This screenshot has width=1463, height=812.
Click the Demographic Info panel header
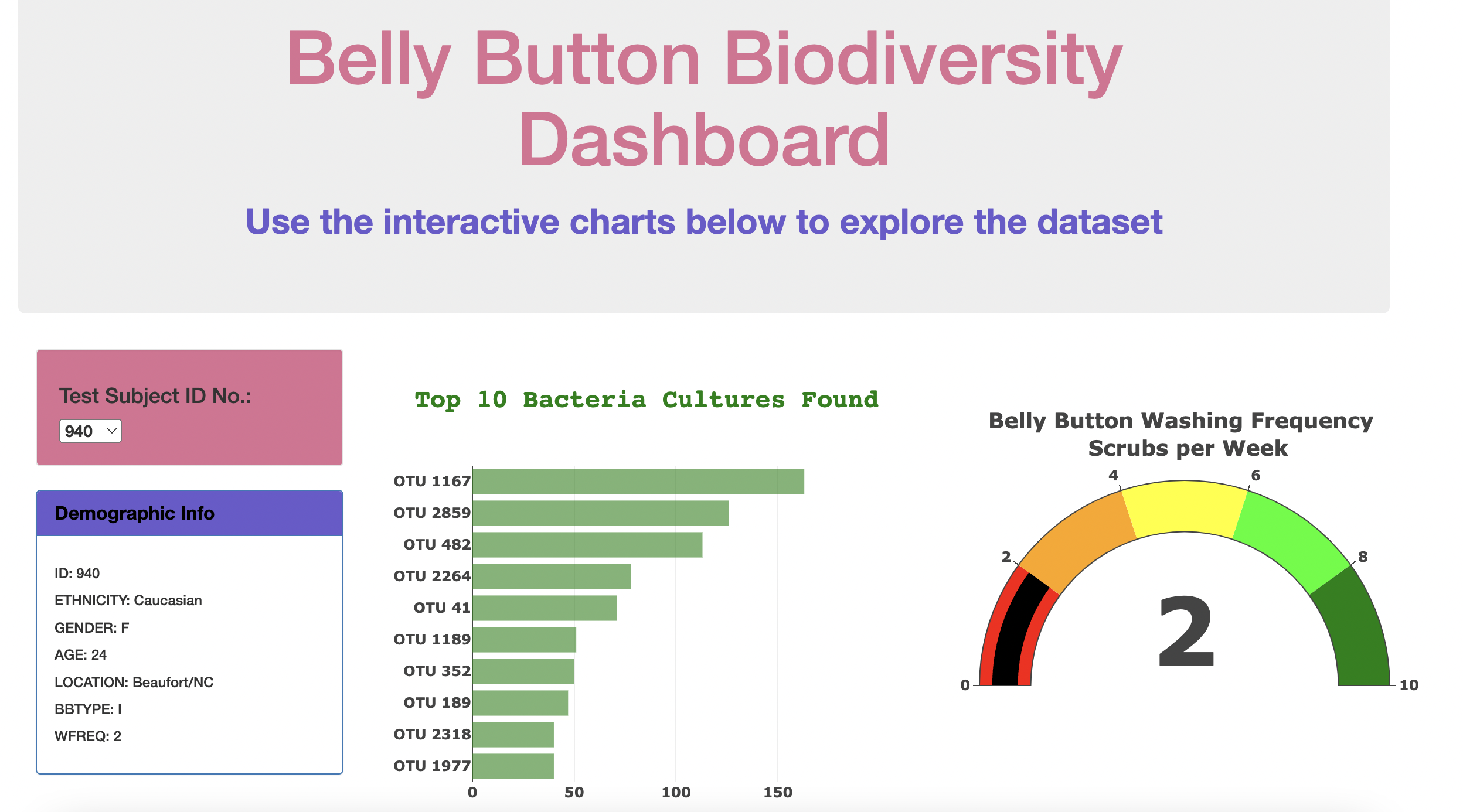point(135,513)
